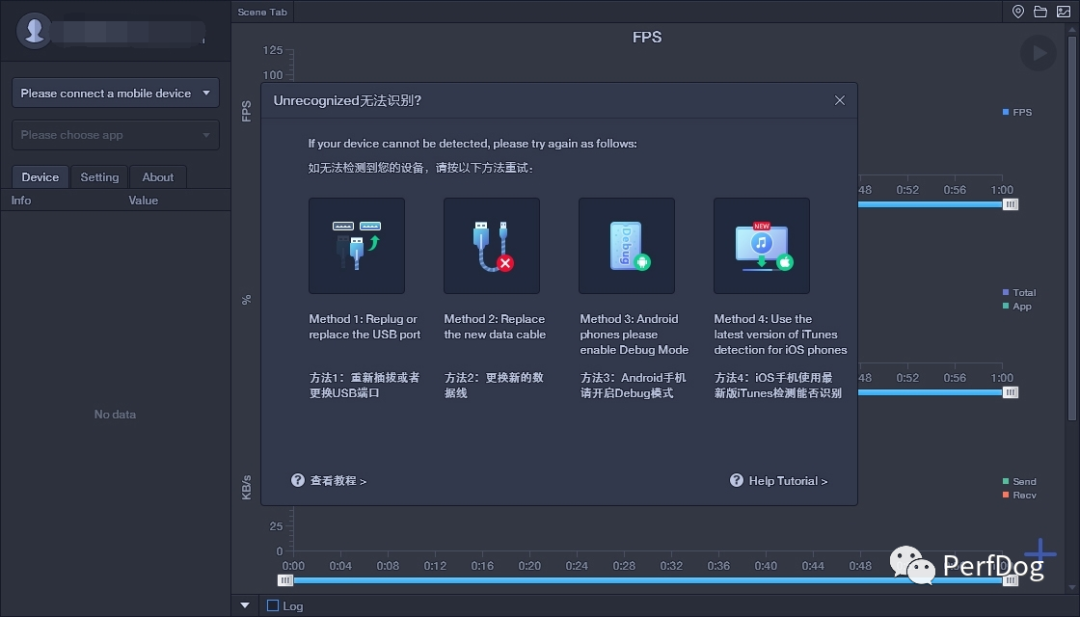Image resolution: width=1080 pixels, height=617 pixels.
Task: Toggle the Send legend entry
Action: click(x=1019, y=481)
